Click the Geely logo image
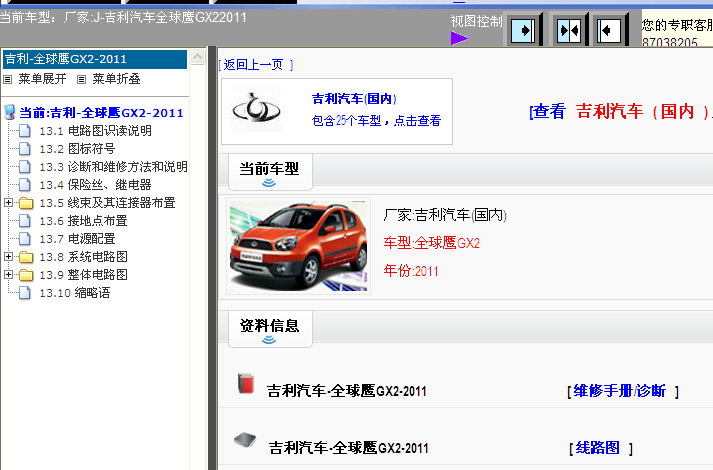The image size is (713, 470). point(256,109)
